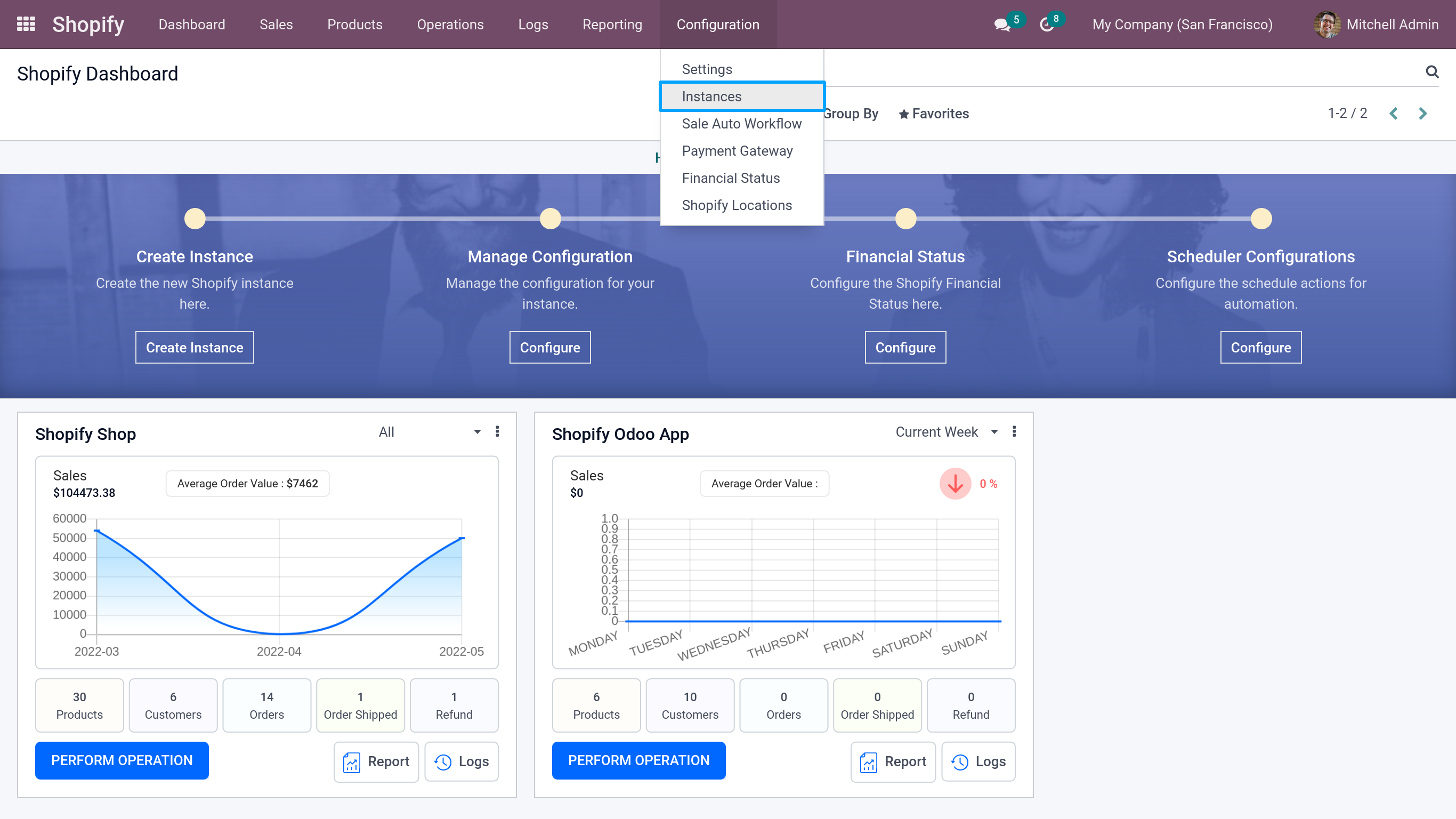The image size is (1456, 819).
Task: Select Financial Status menu entry
Action: point(741,178)
